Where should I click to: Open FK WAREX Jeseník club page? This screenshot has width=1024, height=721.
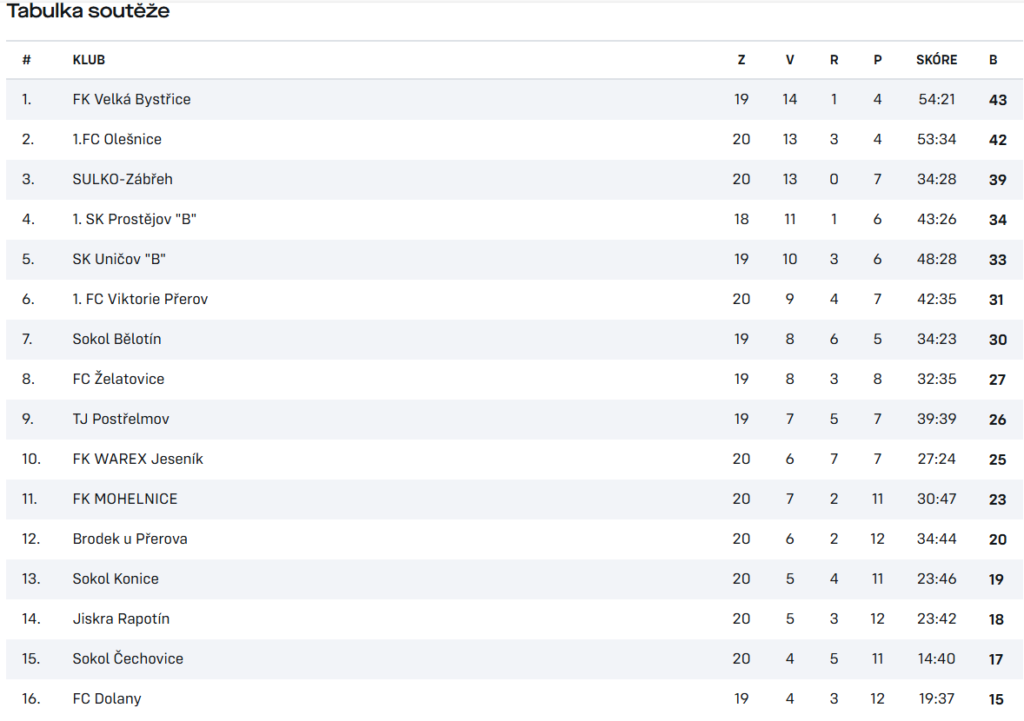click(x=138, y=458)
